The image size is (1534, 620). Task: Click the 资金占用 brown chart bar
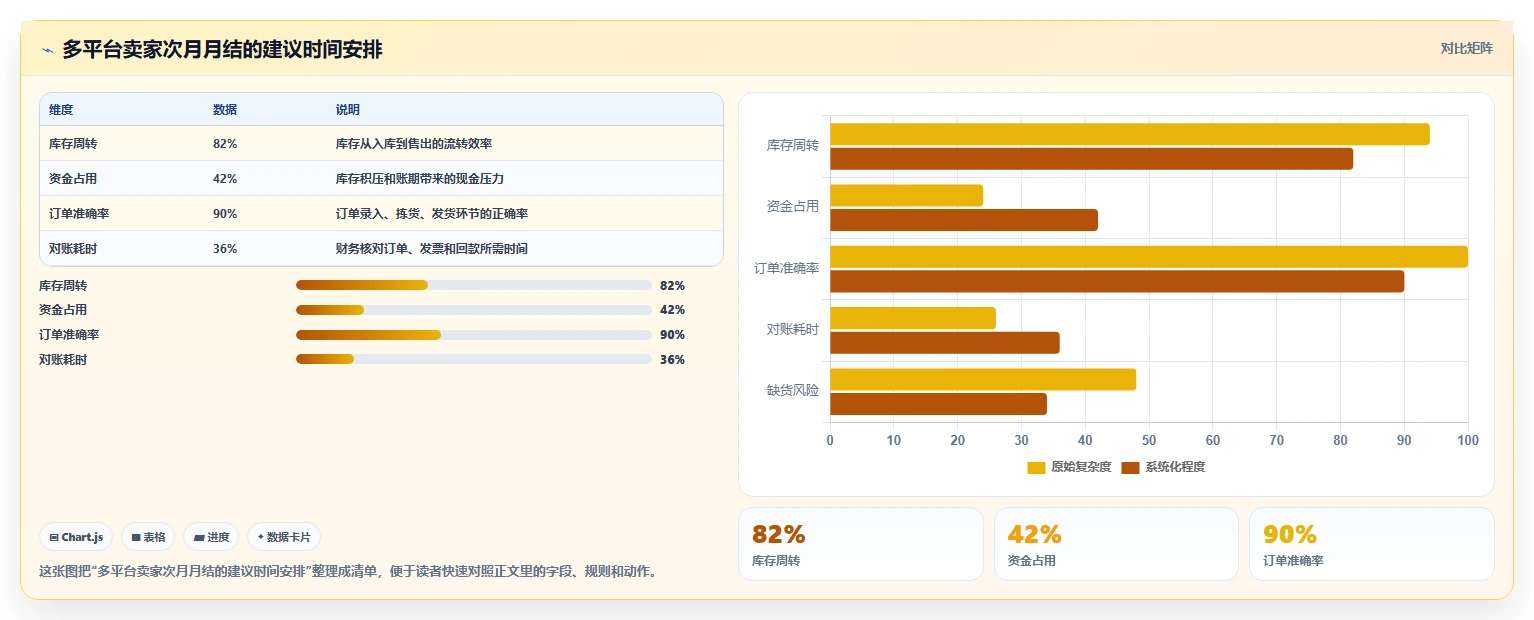tap(964, 220)
